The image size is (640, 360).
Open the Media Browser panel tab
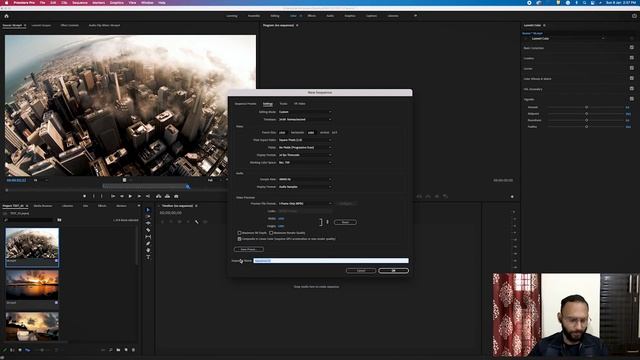43,206
